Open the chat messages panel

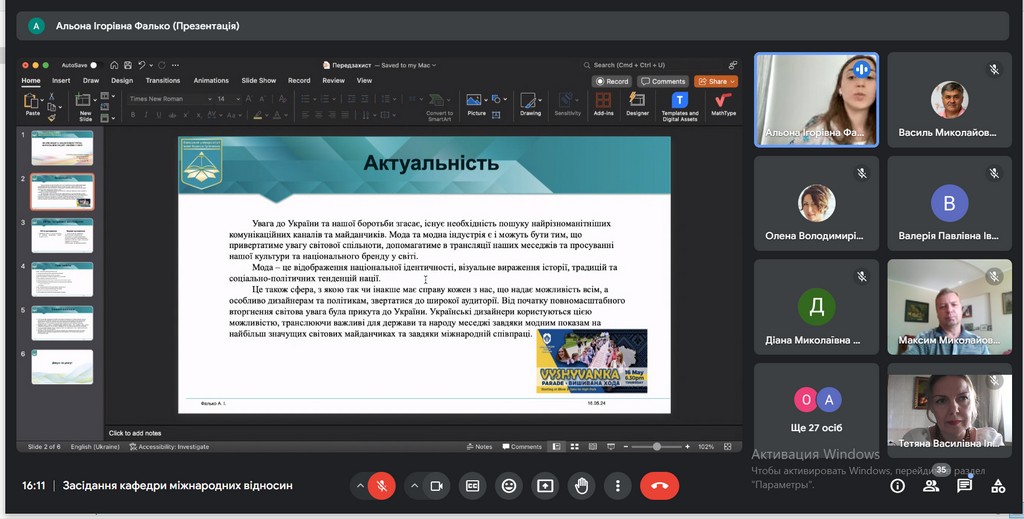964,486
